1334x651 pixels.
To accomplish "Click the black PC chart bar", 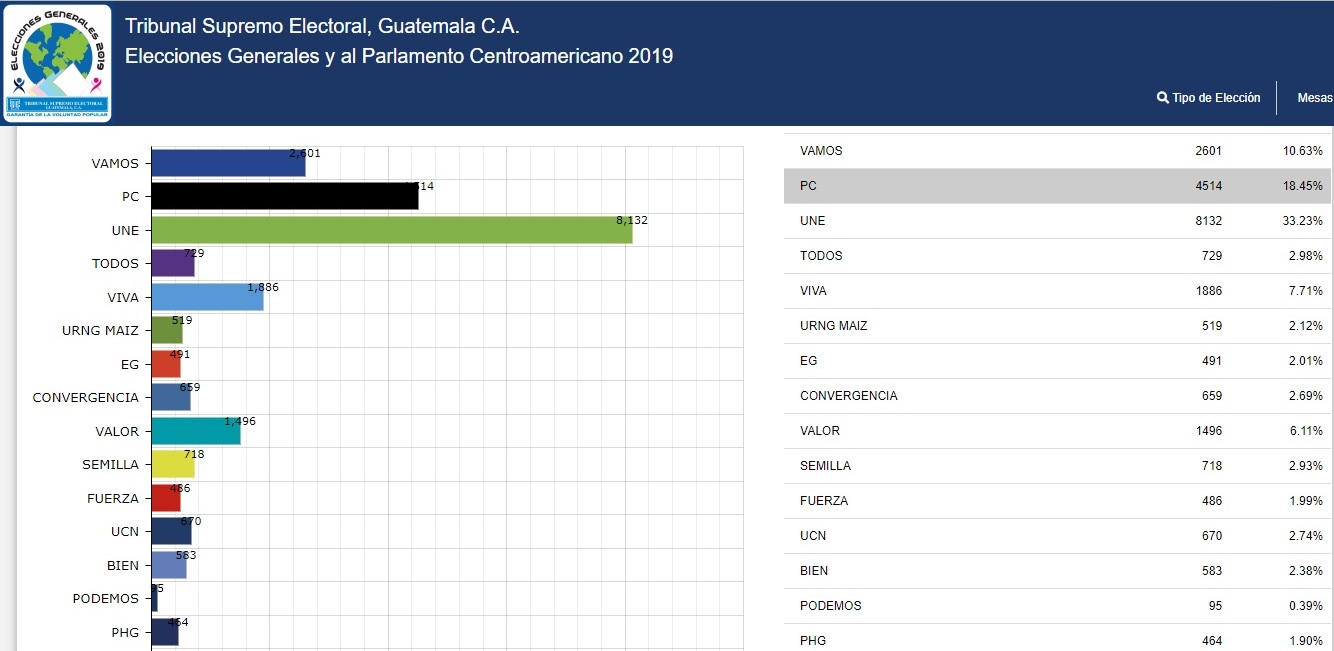I will [x=284, y=196].
